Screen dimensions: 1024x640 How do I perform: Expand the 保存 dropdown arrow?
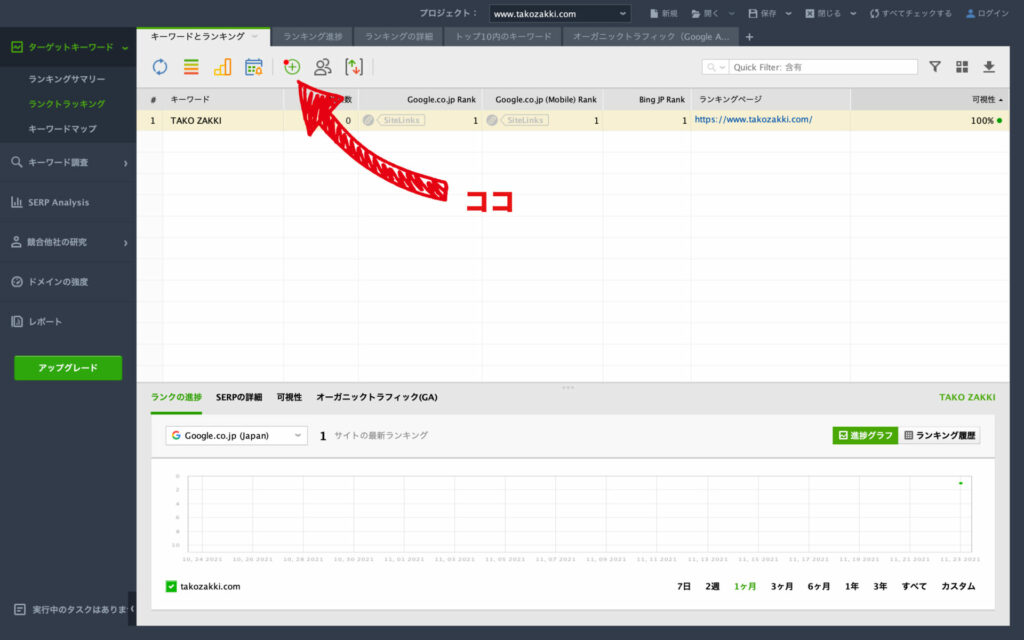click(x=788, y=14)
